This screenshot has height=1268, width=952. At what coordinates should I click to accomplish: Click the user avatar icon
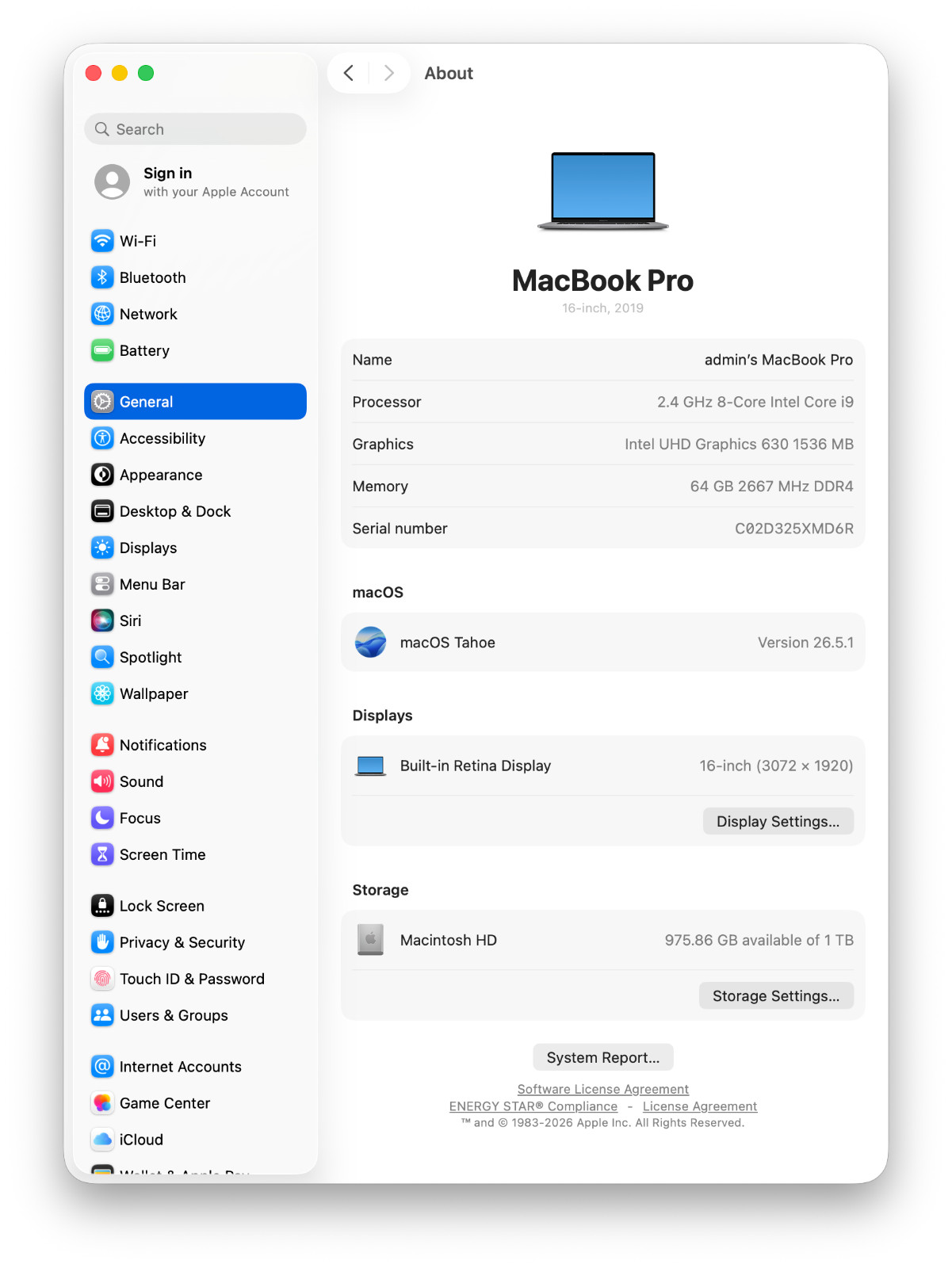coord(112,182)
